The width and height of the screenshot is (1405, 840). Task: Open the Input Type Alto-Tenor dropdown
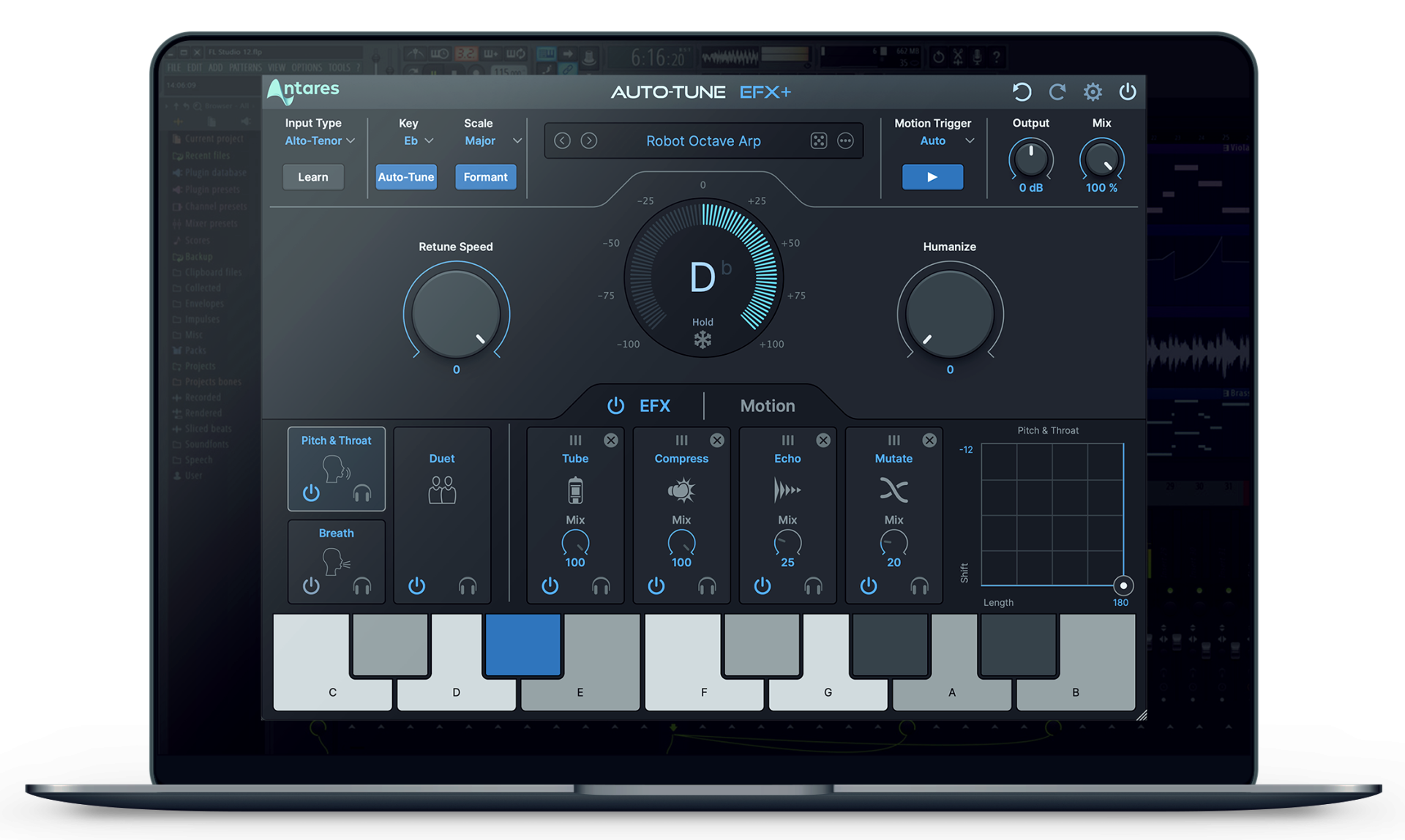[320, 140]
